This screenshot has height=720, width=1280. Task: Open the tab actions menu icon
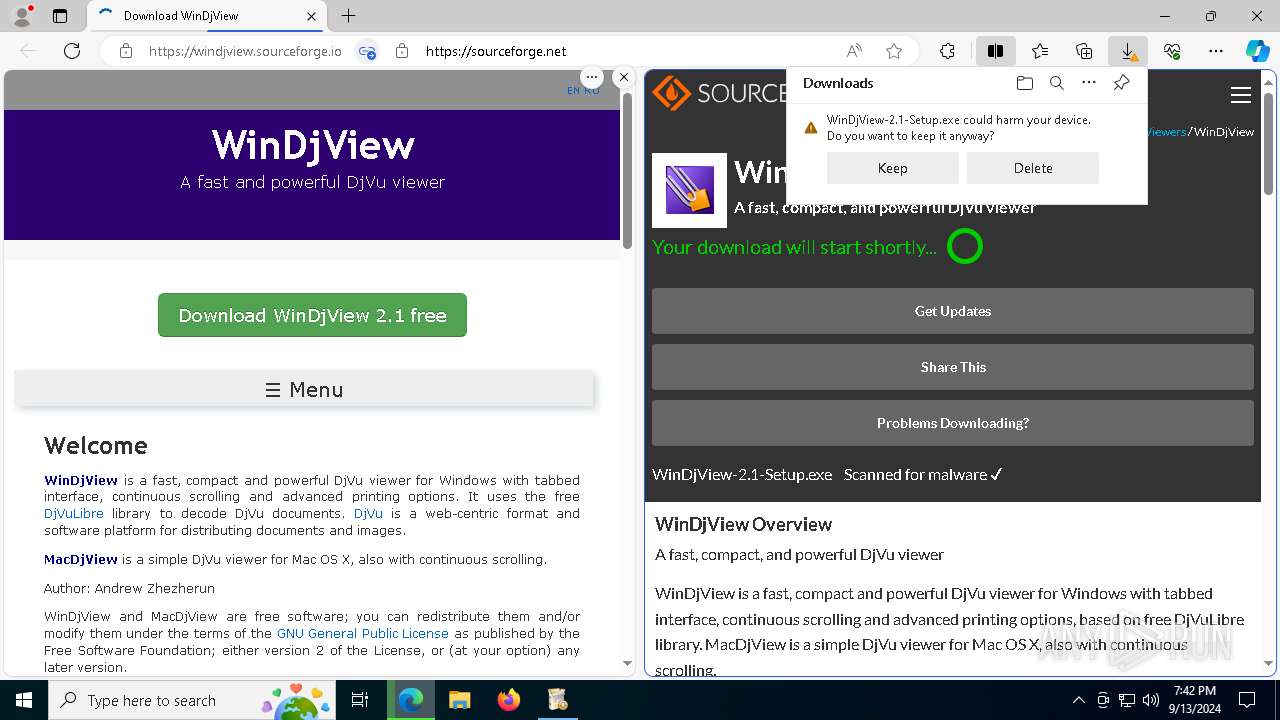click(60, 16)
